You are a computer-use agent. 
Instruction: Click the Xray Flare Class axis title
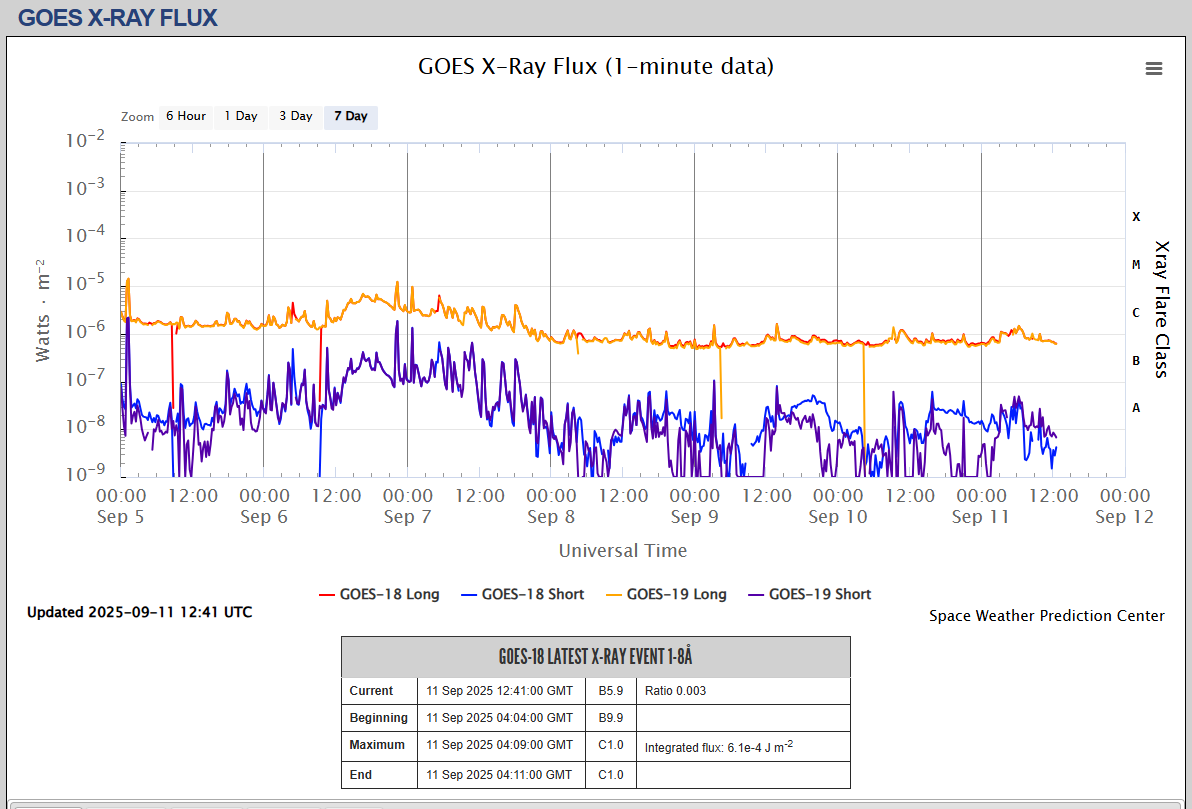pos(1161,309)
